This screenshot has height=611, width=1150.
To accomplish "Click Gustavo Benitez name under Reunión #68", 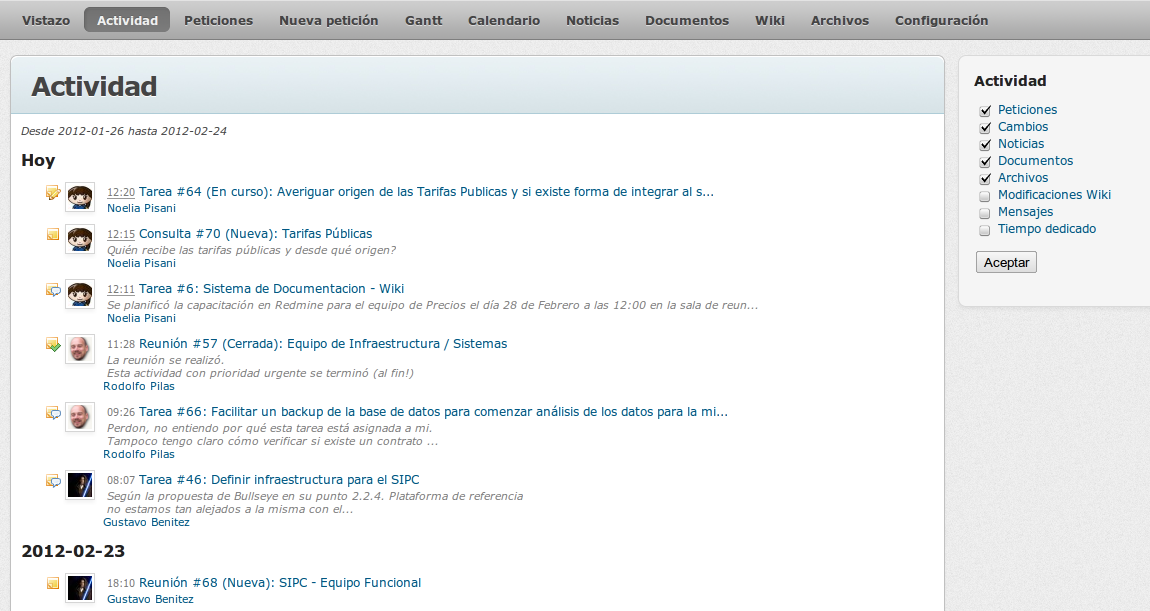I will tap(150, 600).
